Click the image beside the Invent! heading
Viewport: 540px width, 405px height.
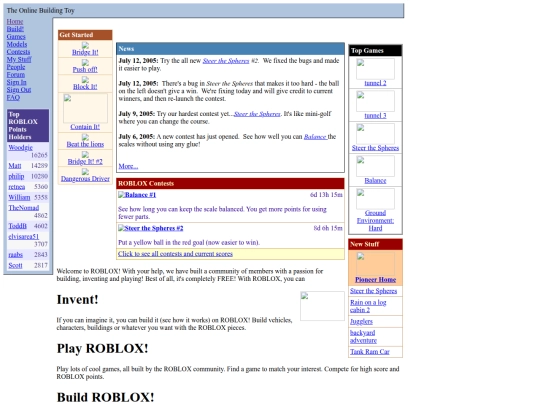coord(322,306)
